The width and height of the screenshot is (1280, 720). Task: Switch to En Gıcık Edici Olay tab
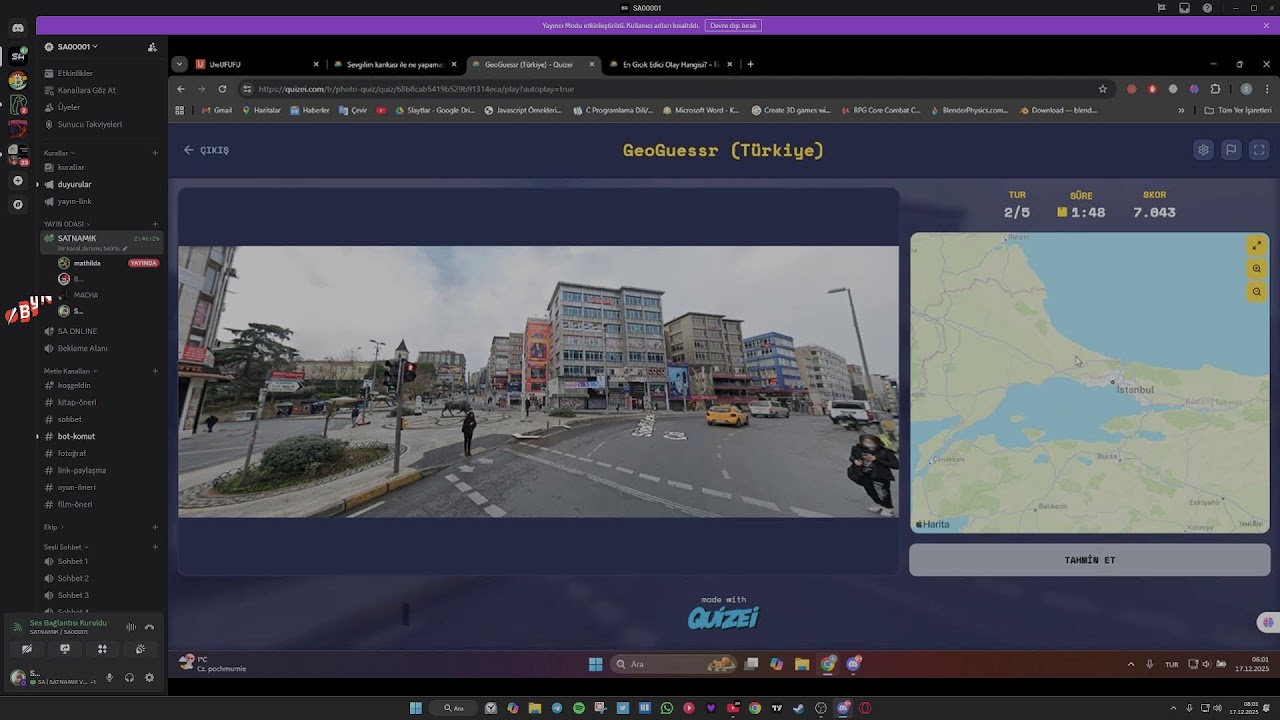tap(670, 64)
